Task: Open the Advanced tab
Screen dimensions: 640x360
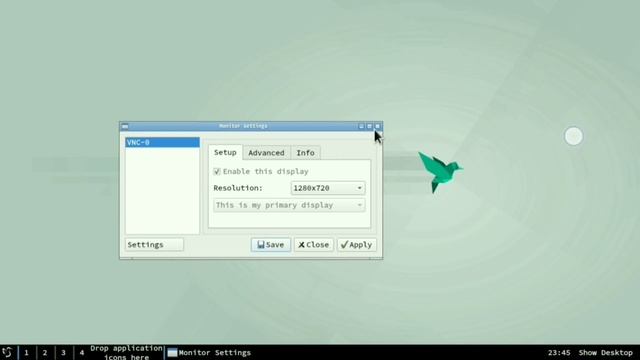Action: pos(266,153)
